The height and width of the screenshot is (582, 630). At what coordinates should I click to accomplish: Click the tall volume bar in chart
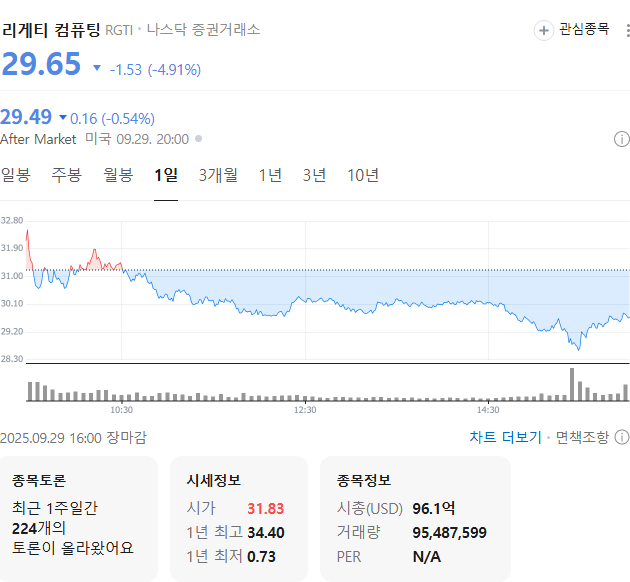click(x=573, y=385)
